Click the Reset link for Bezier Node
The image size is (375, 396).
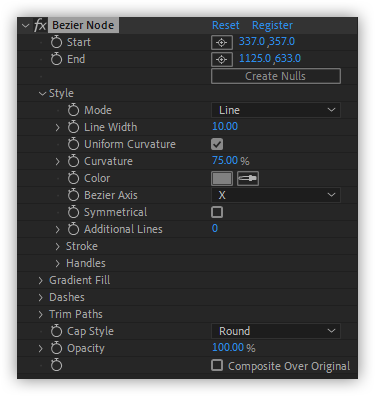[x=226, y=25]
